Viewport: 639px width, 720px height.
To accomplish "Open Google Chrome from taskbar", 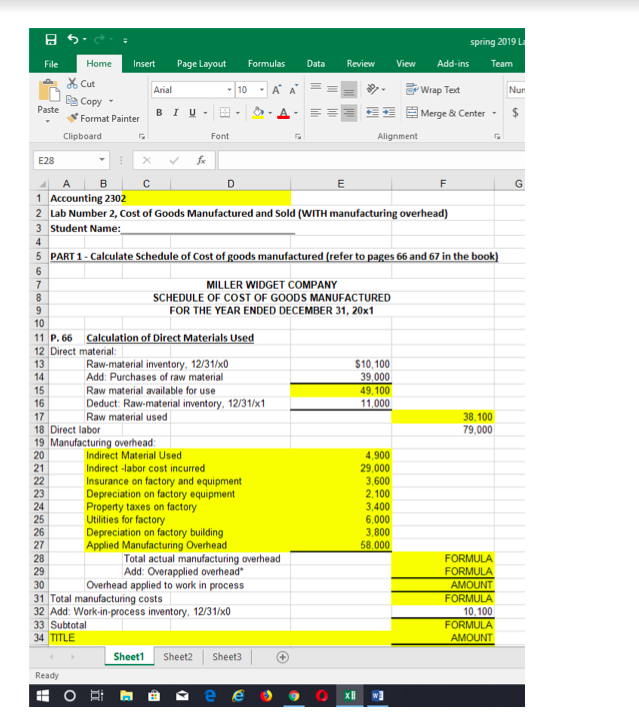I will click(x=294, y=696).
